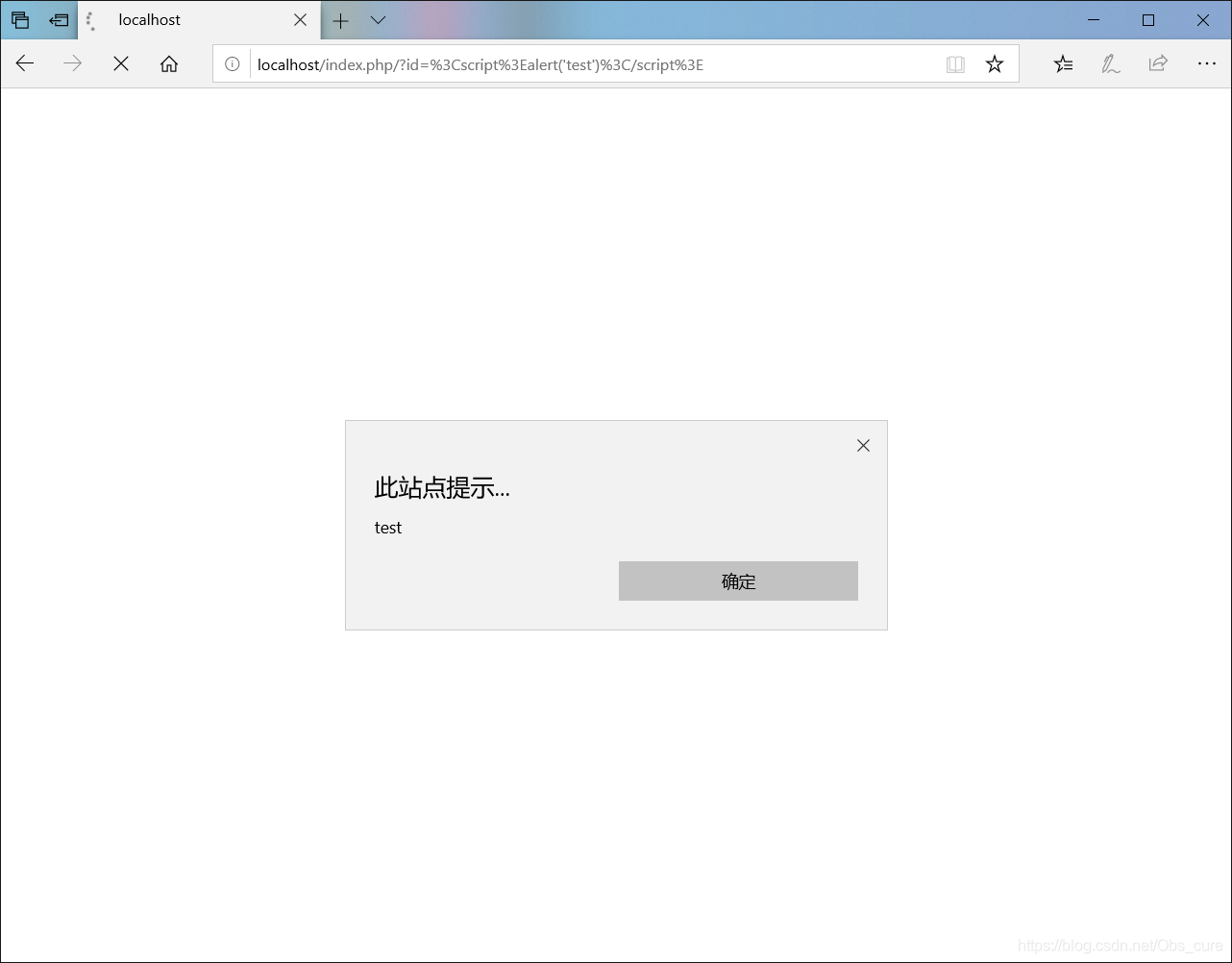Open a new browser tab
This screenshot has width=1232, height=963.
click(340, 19)
